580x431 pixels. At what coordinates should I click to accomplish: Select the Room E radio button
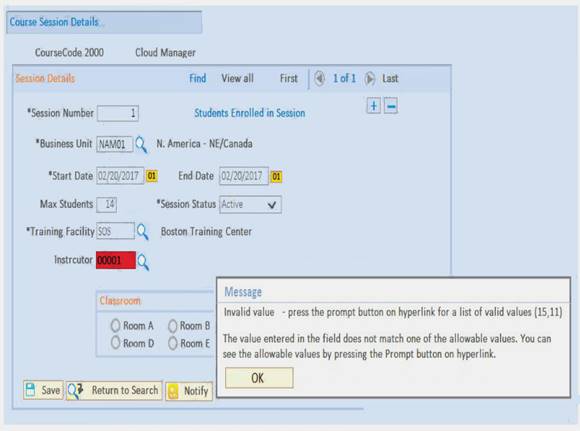click(172, 343)
